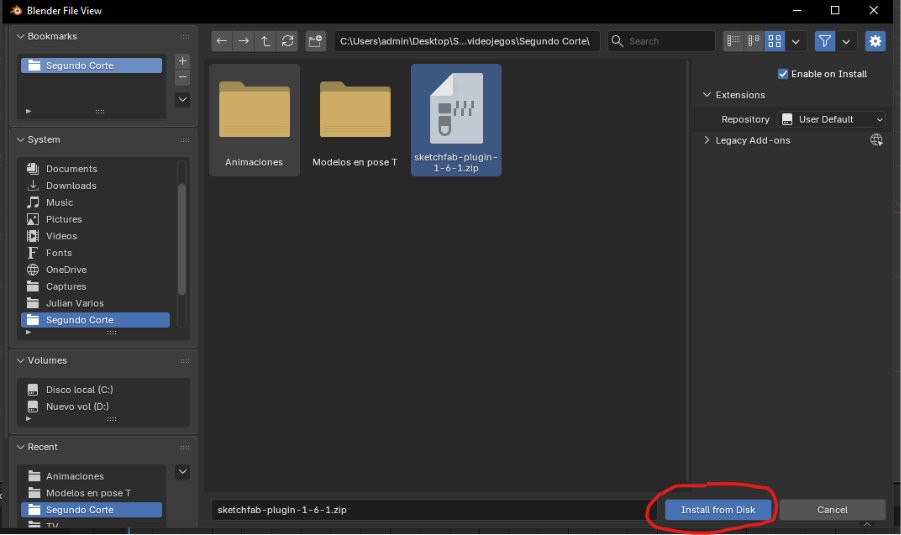Refresh the file list
901x535 pixels.
point(287,41)
